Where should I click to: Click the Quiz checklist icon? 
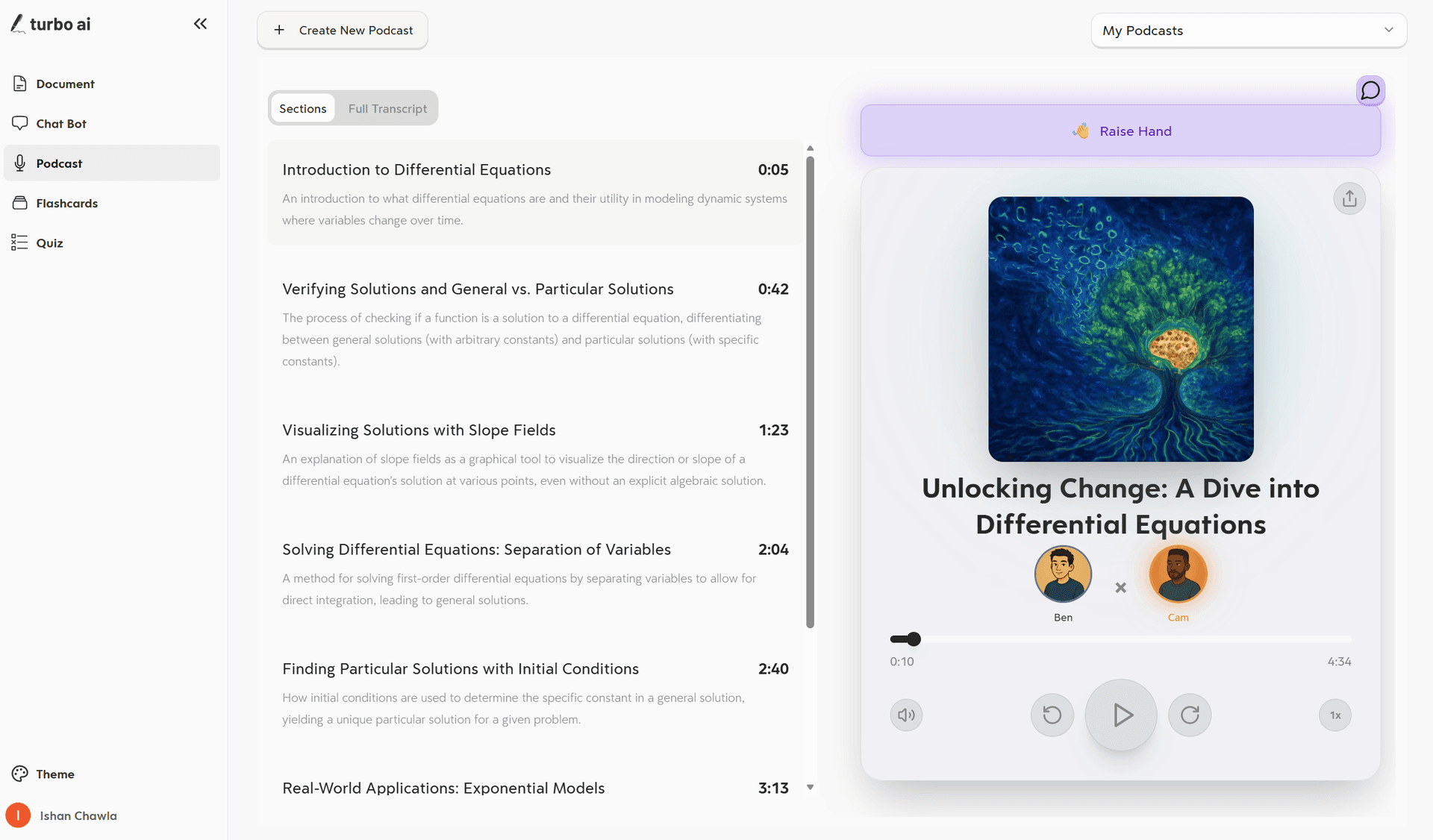tap(19, 242)
